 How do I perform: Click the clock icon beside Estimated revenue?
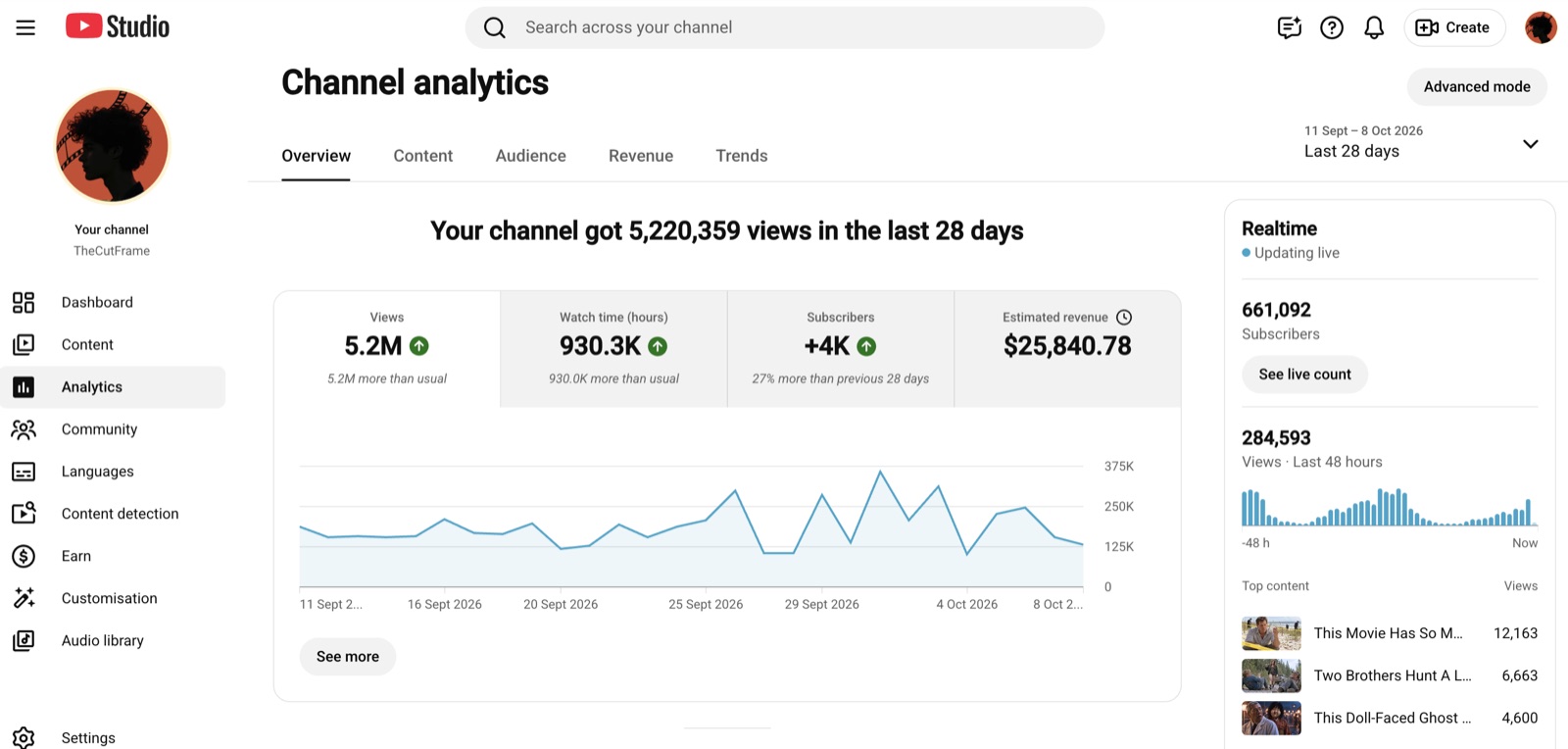click(x=1124, y=317)
